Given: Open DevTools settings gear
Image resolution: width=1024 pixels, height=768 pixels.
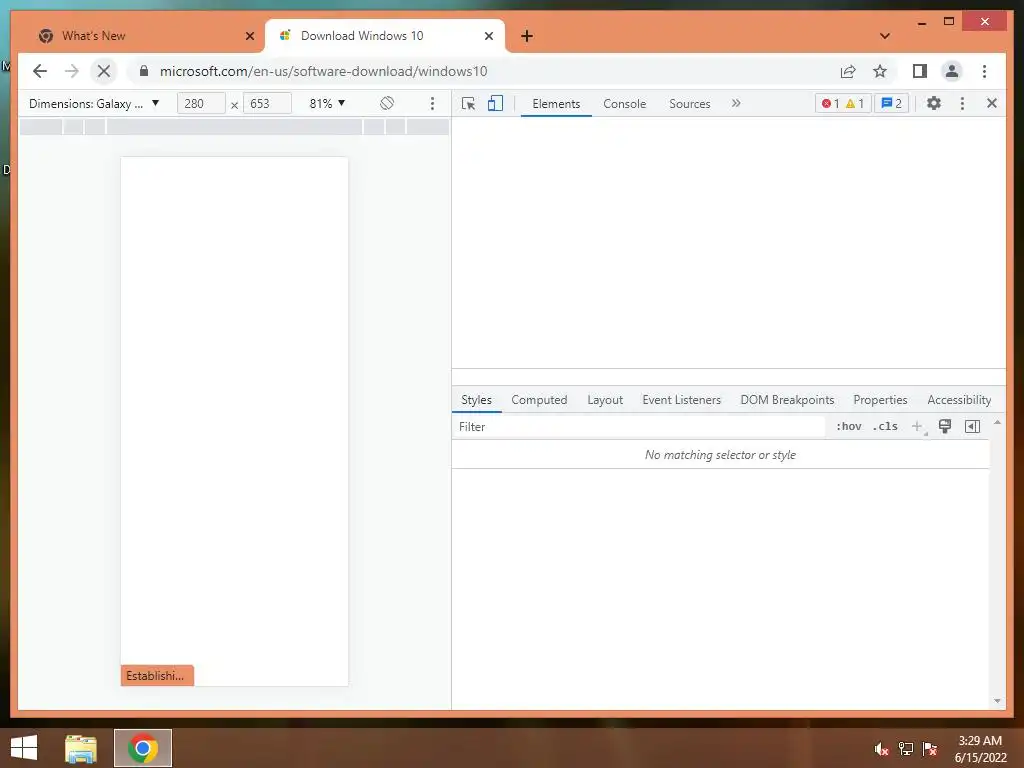Looking at the screenshot, I should [934, 103].
